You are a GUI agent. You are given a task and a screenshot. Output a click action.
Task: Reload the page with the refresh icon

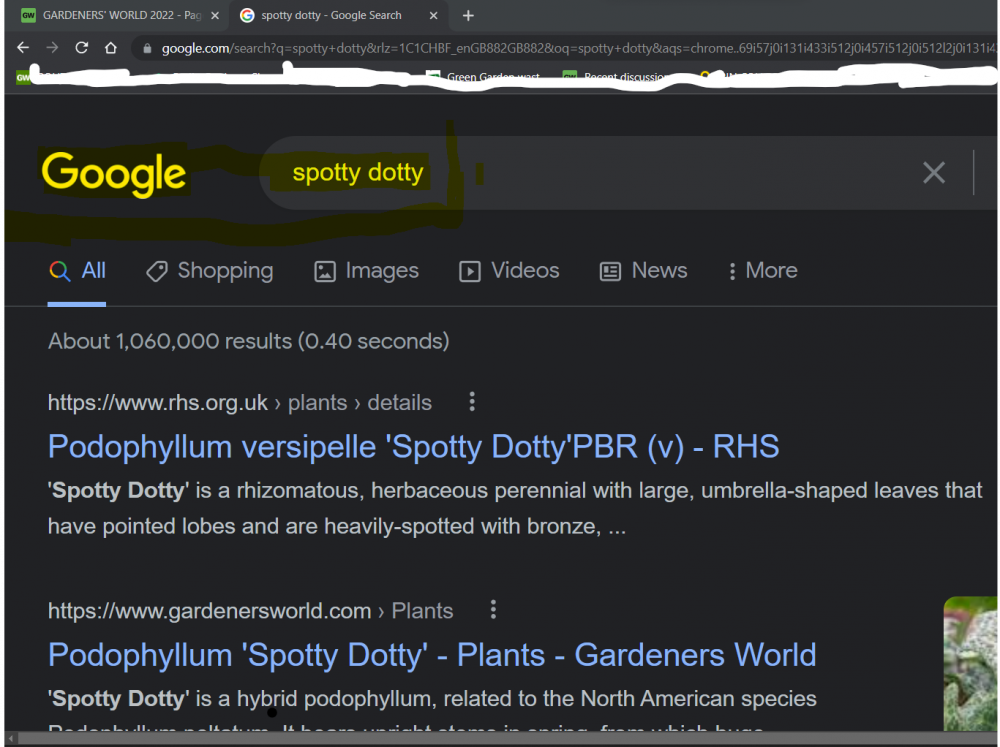pos(82,48)
